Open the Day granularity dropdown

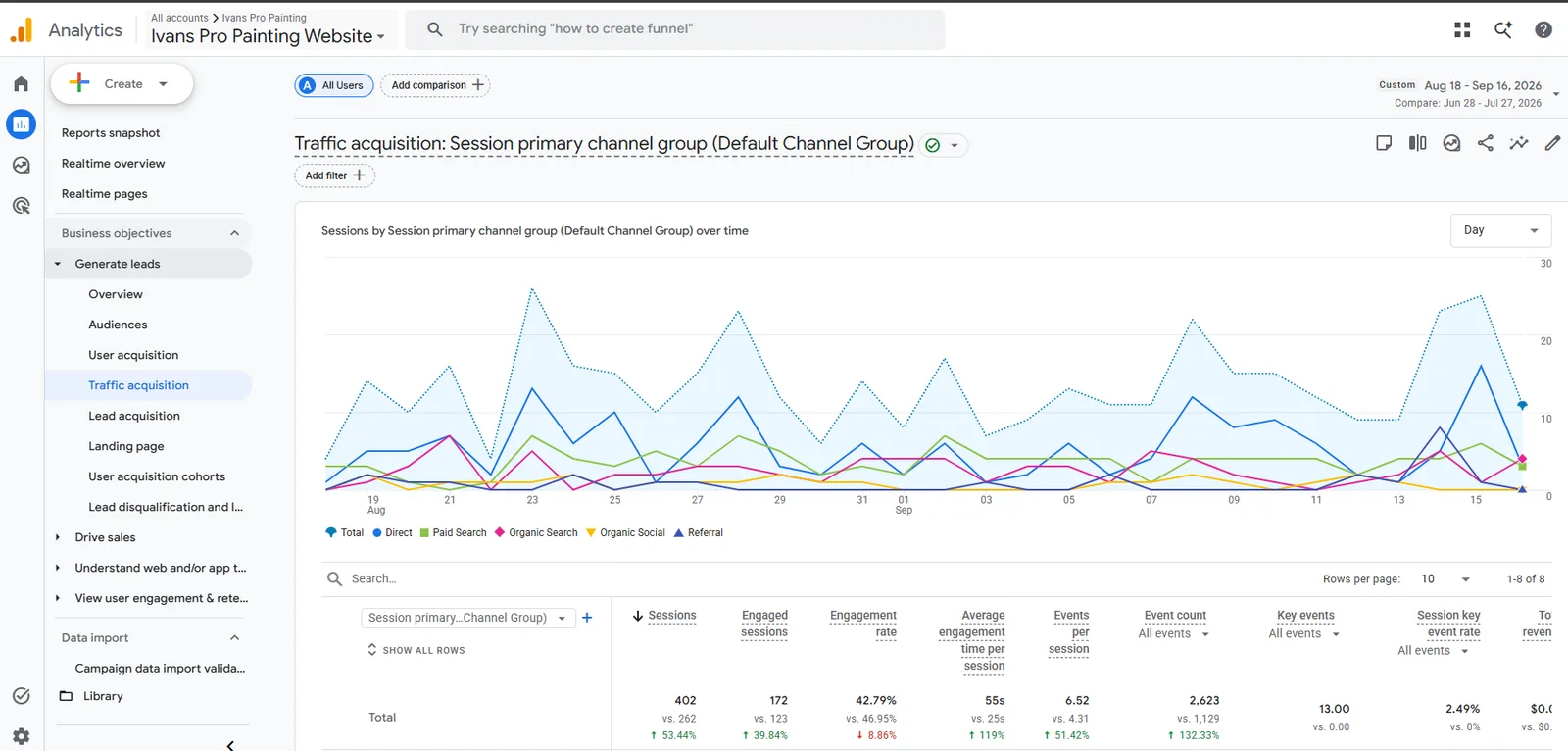coord(1500,230)
